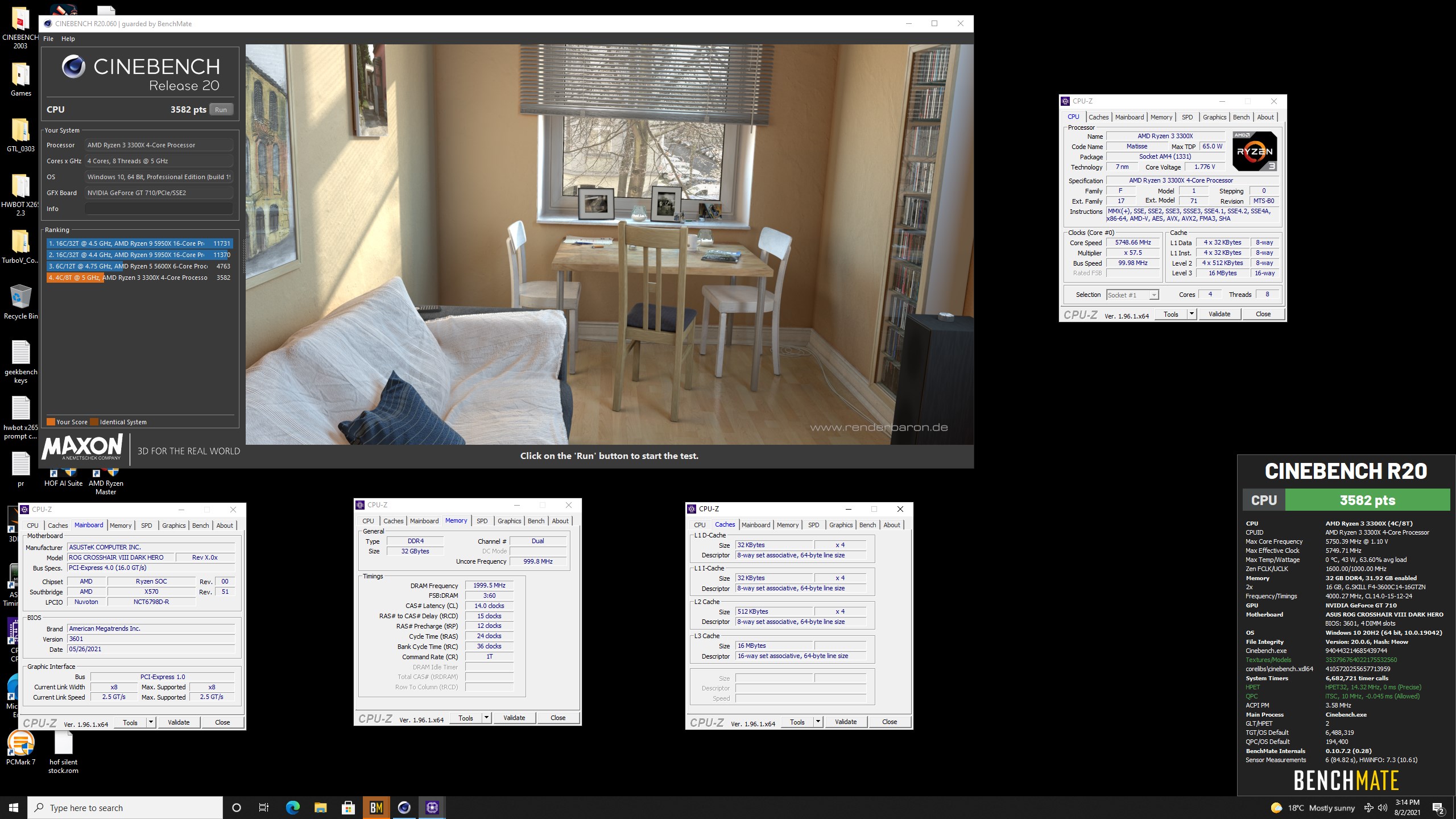
Task: Open the About tab in Memory CPU-Z window
Action: pyautogui.click(x=560, y=521)
